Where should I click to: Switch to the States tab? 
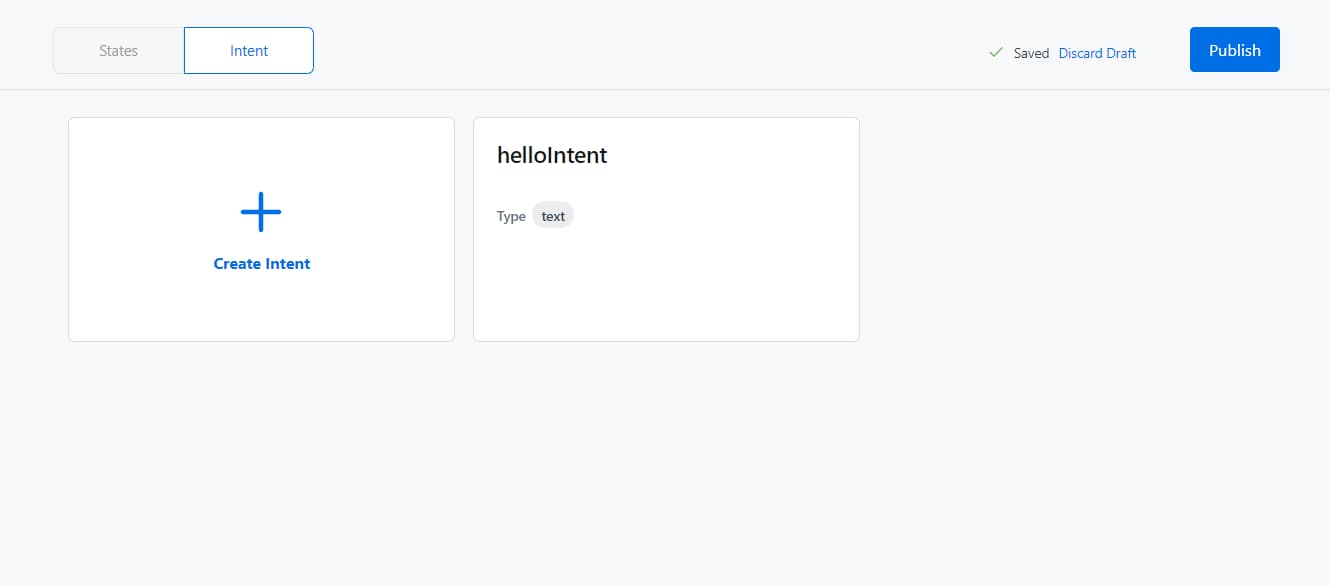pos(119,50)
